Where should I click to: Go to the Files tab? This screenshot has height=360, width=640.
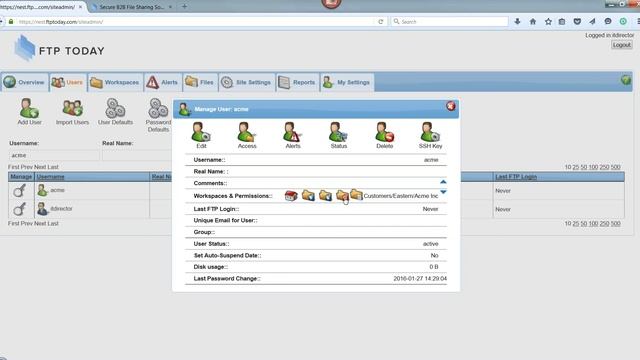(200, 82)
